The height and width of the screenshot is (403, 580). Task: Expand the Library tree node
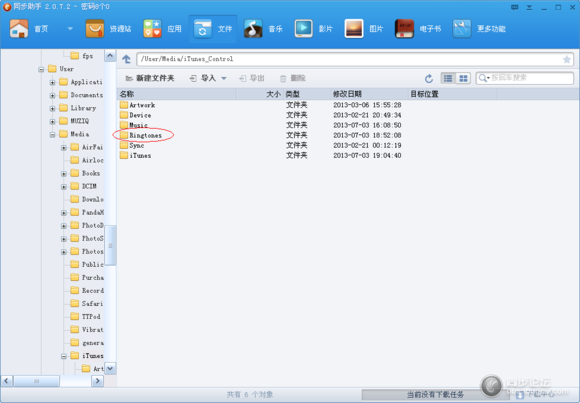[52, 108]
